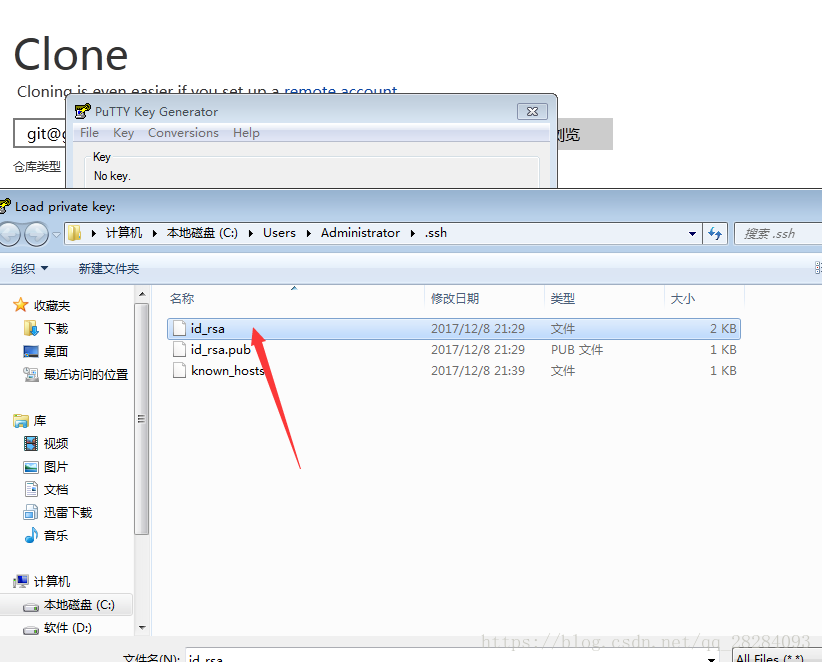Open the 图片 library
This screenshot has height=662, width=822.
(x=46, y=466)
